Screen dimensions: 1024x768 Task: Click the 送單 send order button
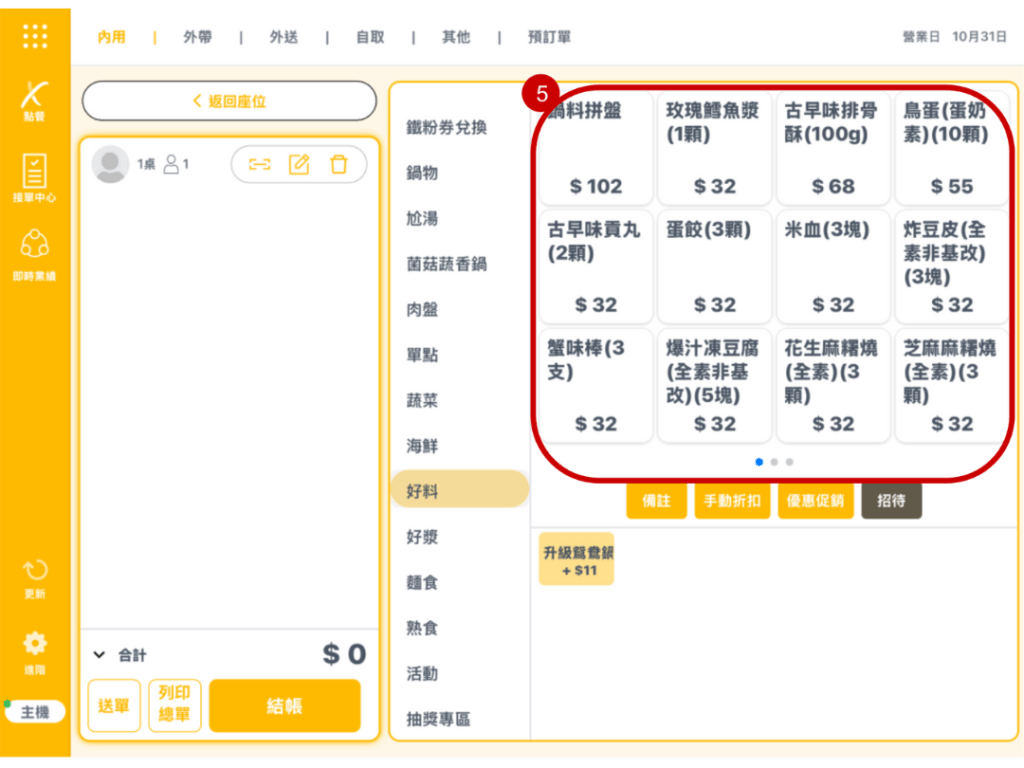click(114, 706)
